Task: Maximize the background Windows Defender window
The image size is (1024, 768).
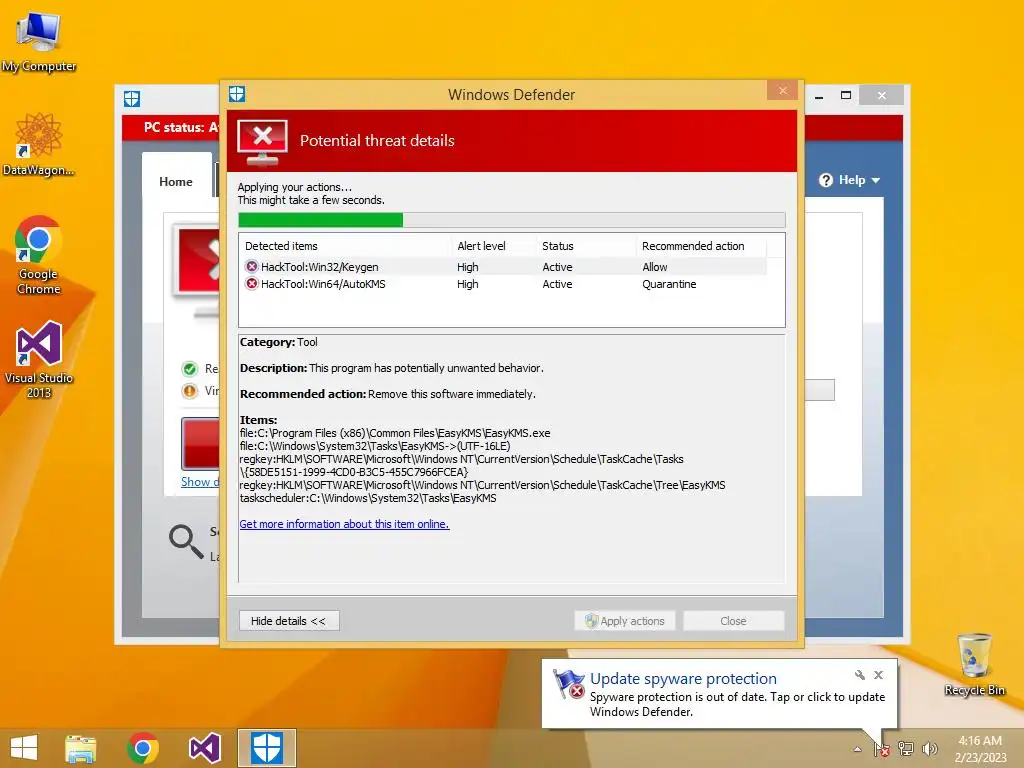Action: (846, 95)
